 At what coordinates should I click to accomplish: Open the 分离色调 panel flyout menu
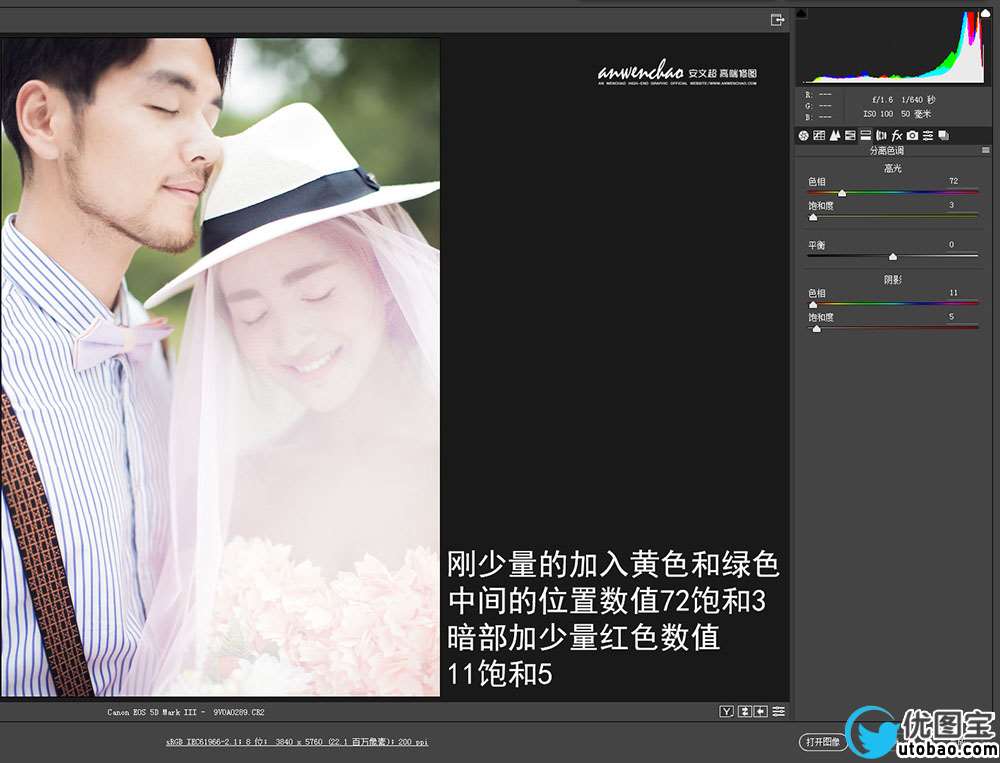click(986, 151)
